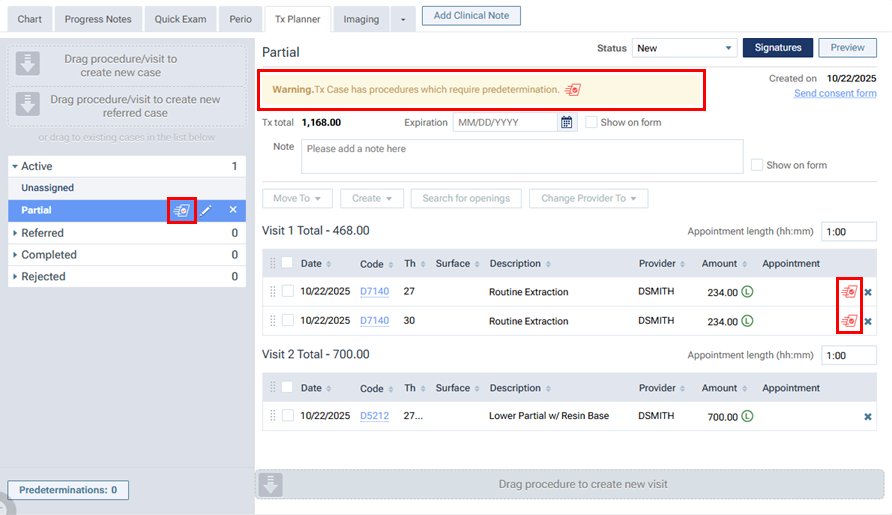Click predetermination icon for tooth 30 extraction
This screenshot has width=892, height=515.
[x=849, y=321]
